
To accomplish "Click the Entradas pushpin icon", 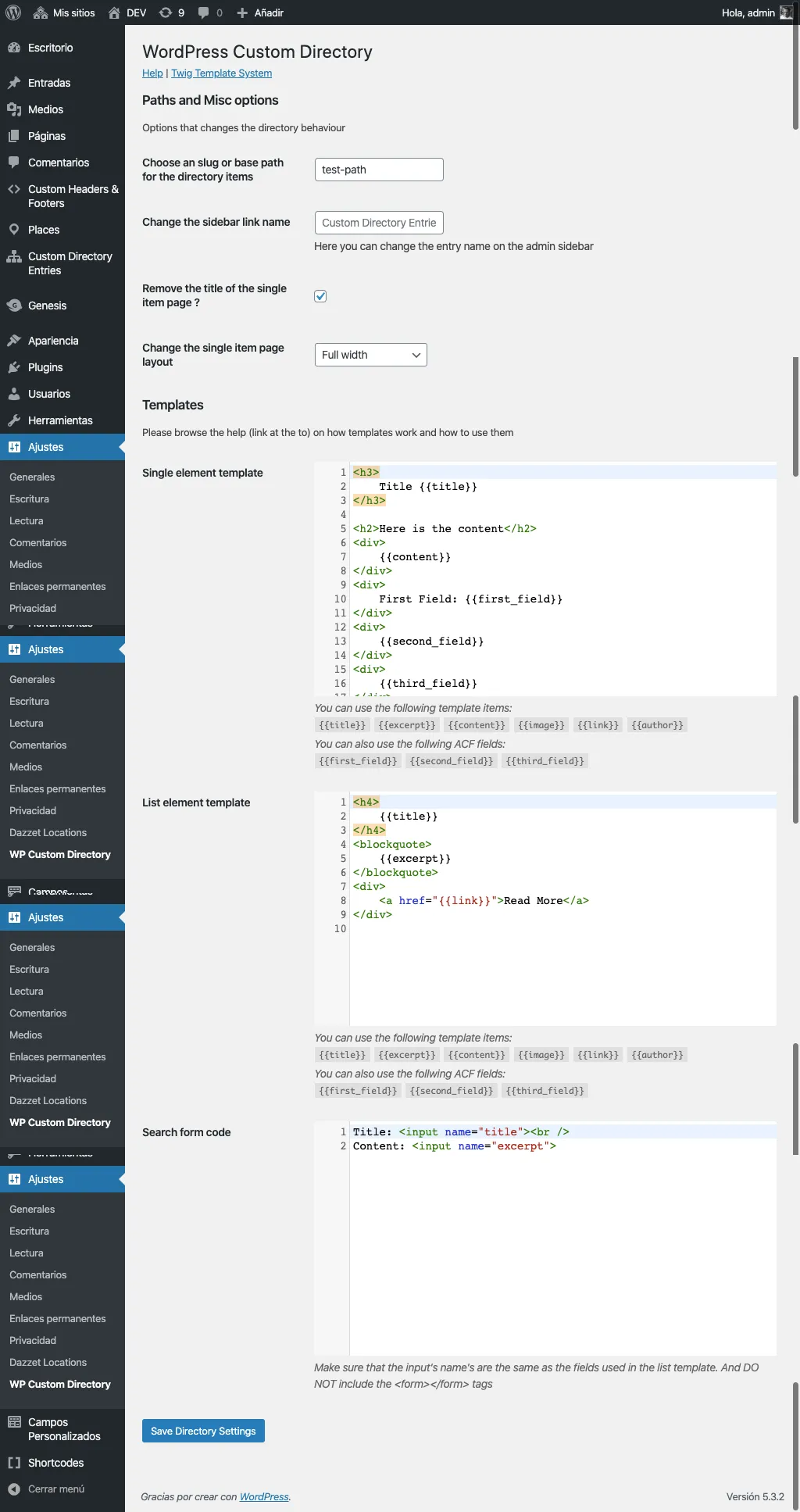I will coord(14,83).
